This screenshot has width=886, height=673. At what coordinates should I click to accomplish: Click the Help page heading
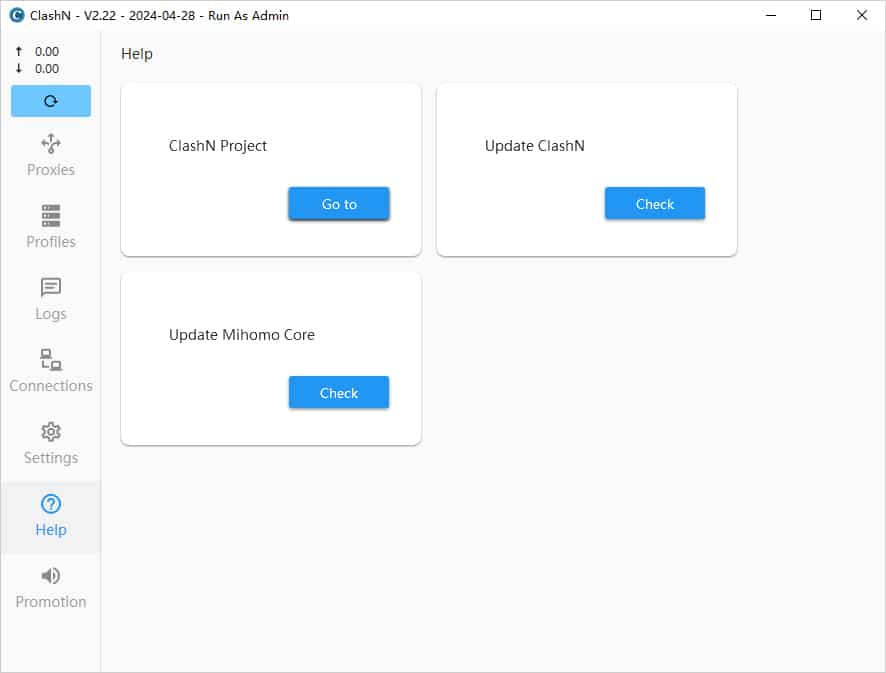[137, 54]
